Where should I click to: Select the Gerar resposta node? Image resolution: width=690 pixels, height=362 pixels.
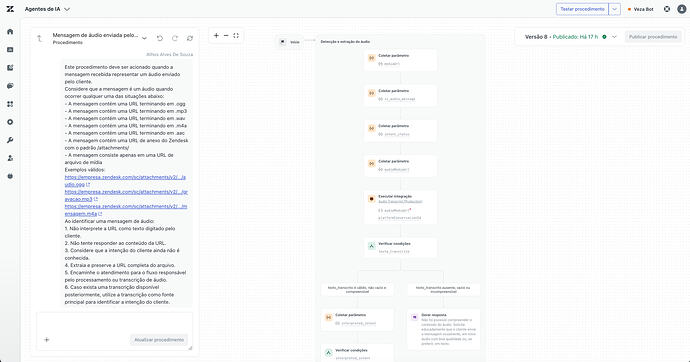444,329
